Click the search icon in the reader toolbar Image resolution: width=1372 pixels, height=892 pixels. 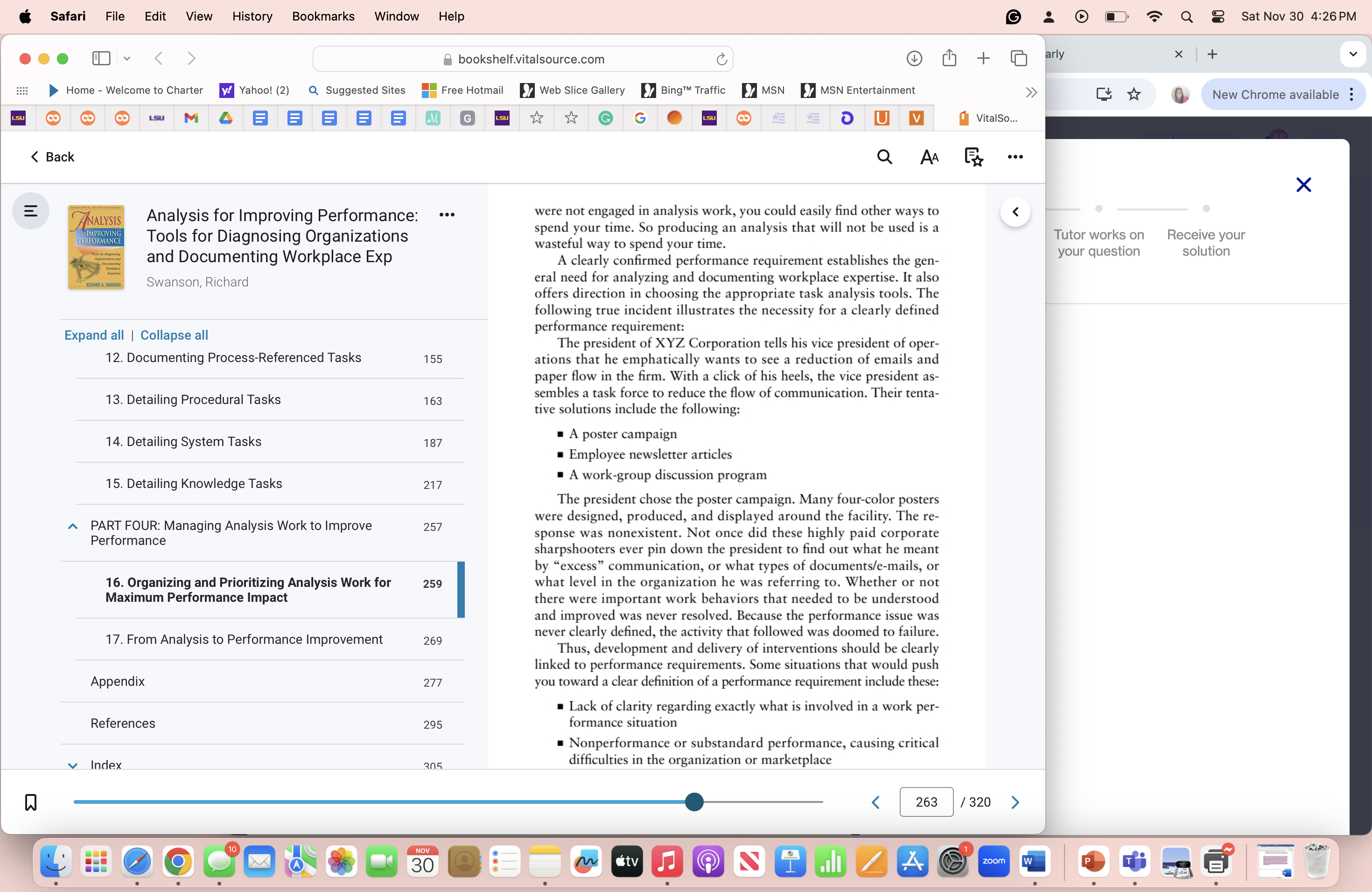click(884, 157)
